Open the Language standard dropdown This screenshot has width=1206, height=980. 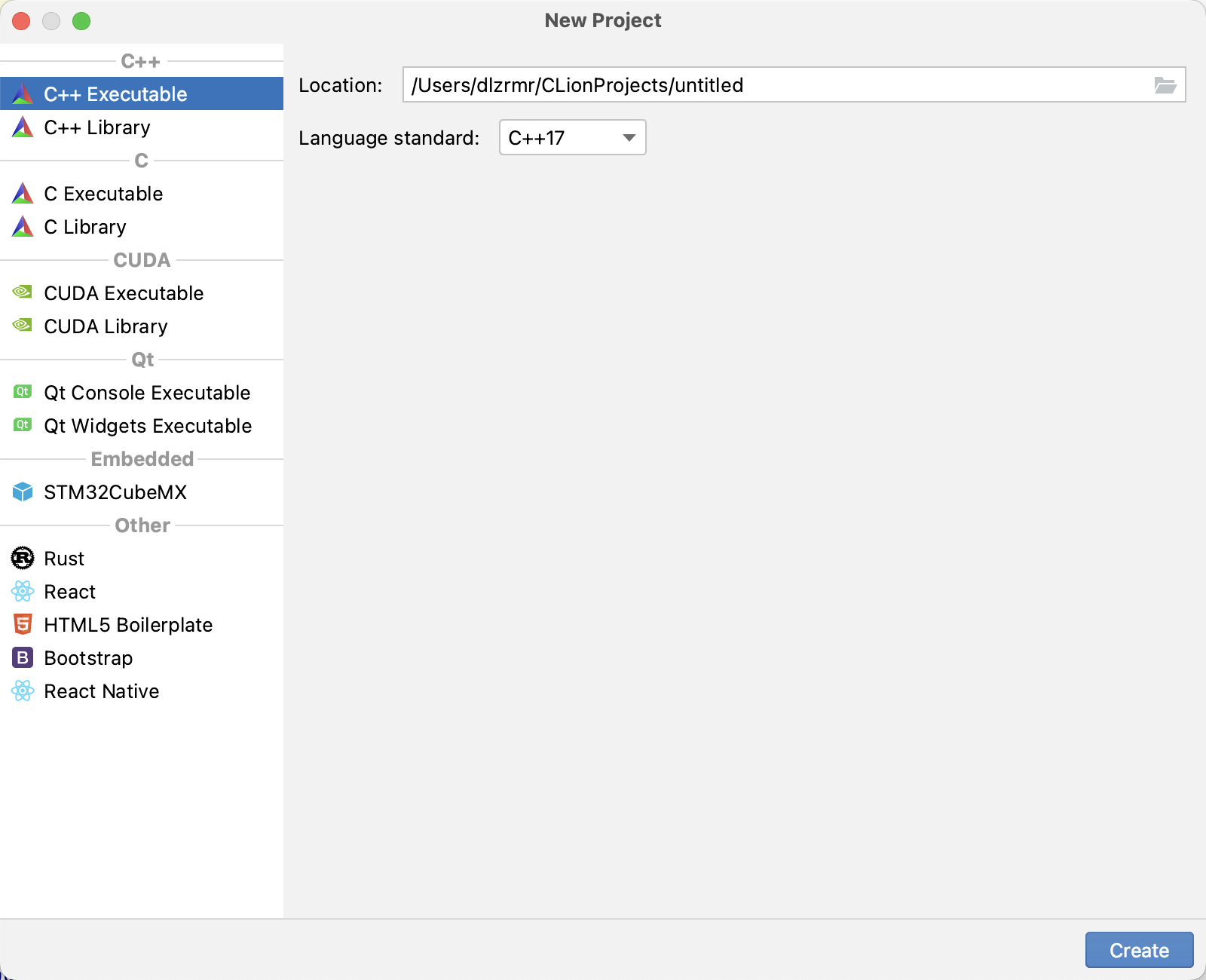(x=573, y=138)
